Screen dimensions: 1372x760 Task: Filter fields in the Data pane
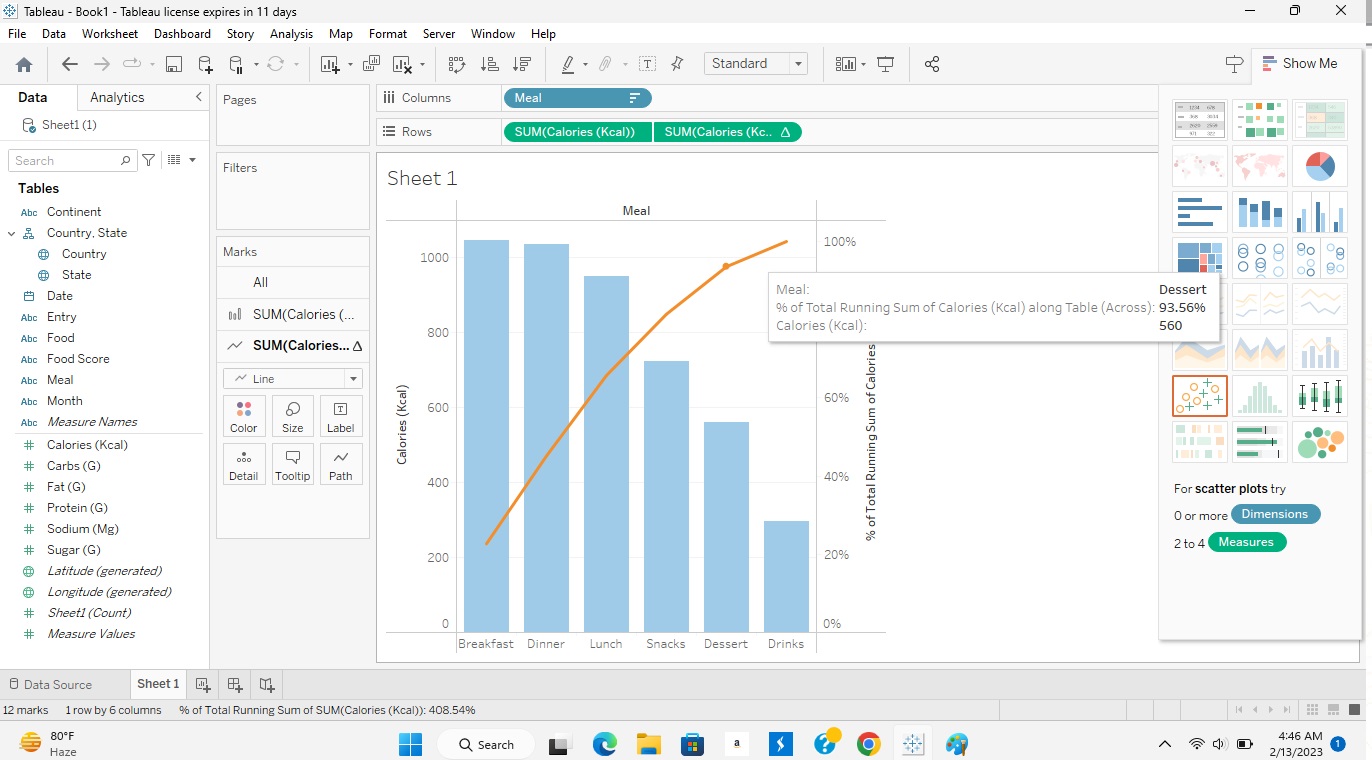(149, 160)
